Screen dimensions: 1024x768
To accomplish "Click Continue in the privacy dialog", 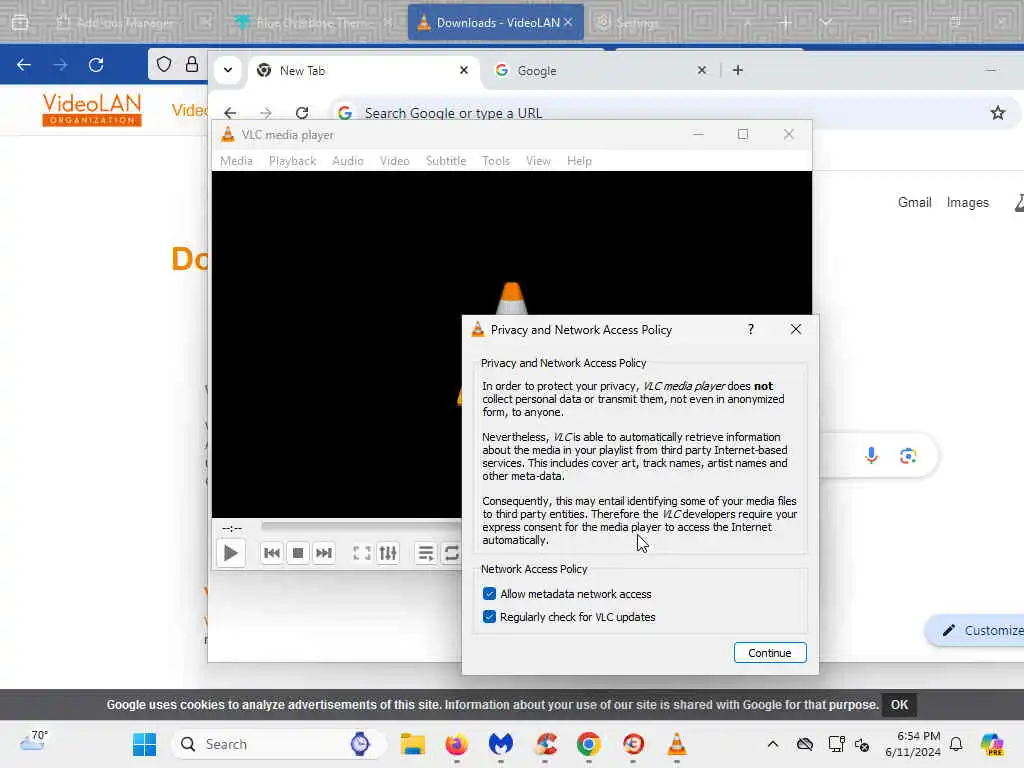I will coord(770,652).
